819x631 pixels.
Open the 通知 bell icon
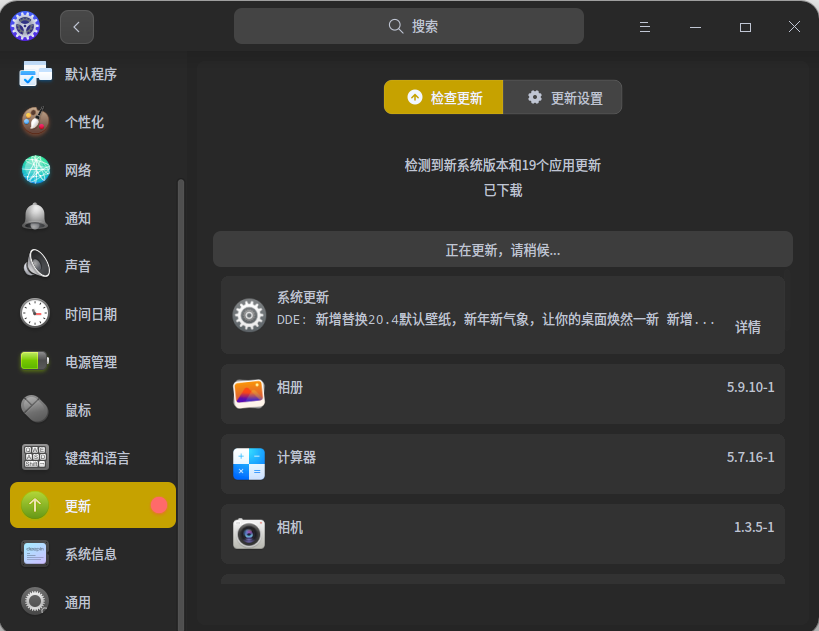coord(35,217)
